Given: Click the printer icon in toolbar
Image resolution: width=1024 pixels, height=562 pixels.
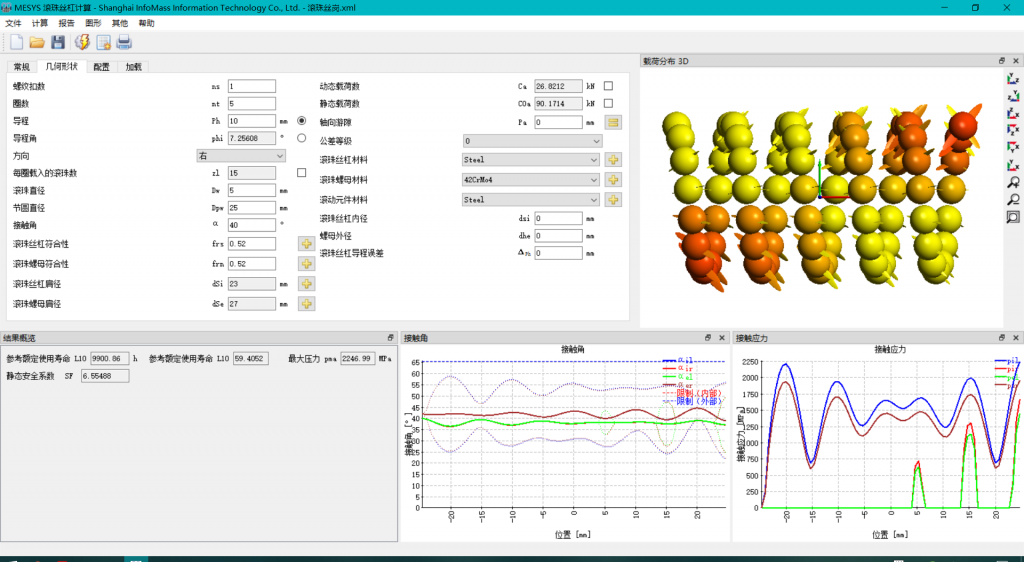Looking at the screenshot, I should 124,42.
